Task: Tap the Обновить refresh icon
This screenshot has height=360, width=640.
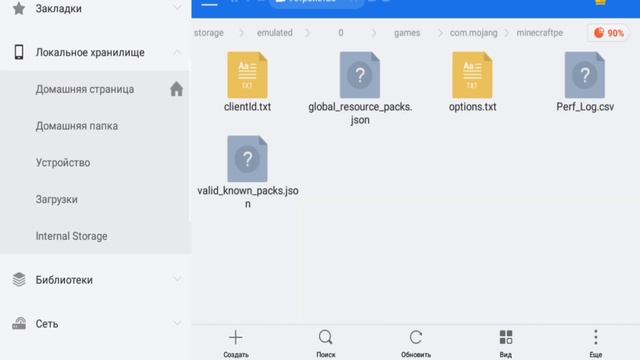Action: point(416,338)
